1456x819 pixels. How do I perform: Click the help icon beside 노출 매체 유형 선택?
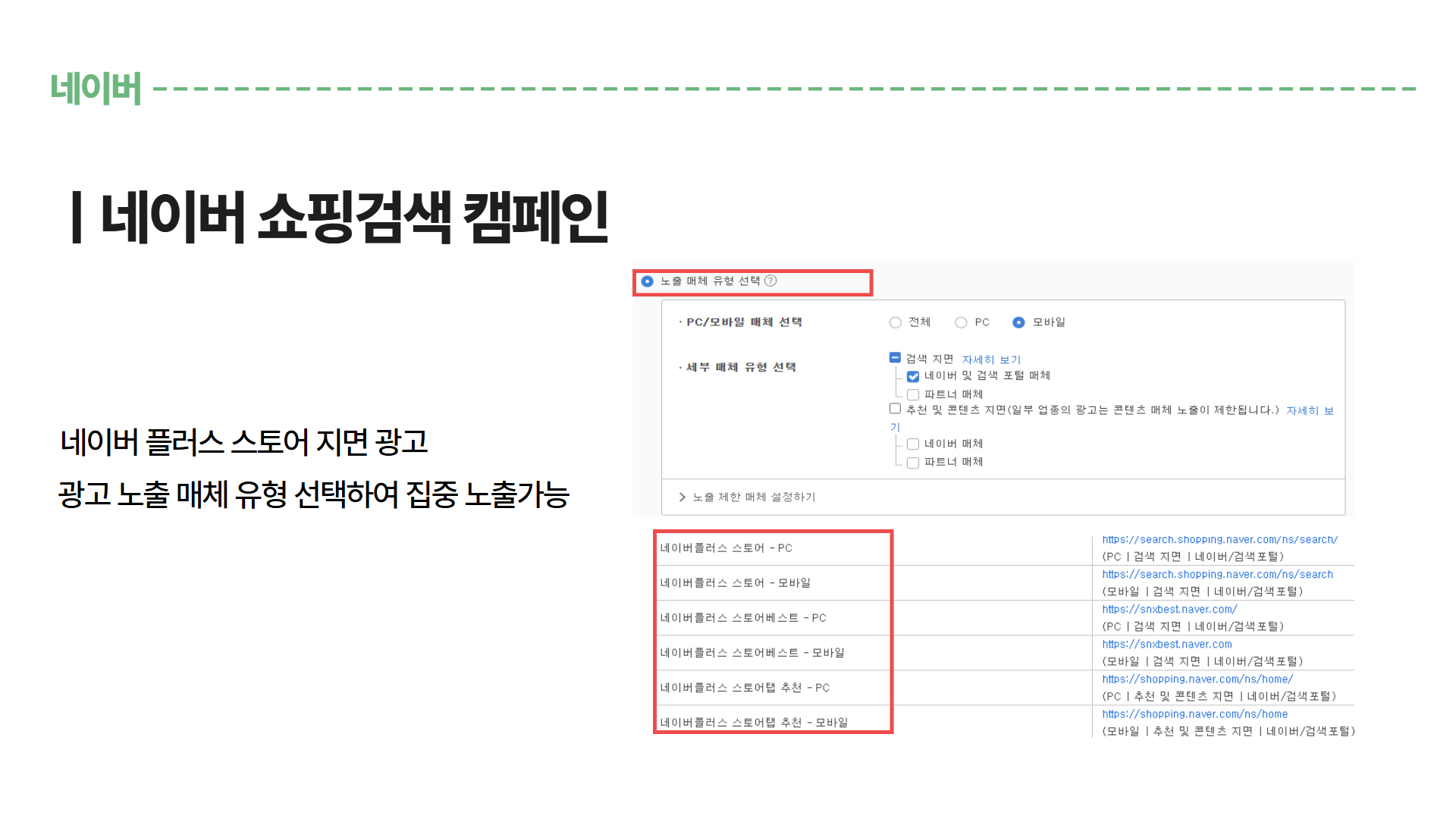click(770, 281)
